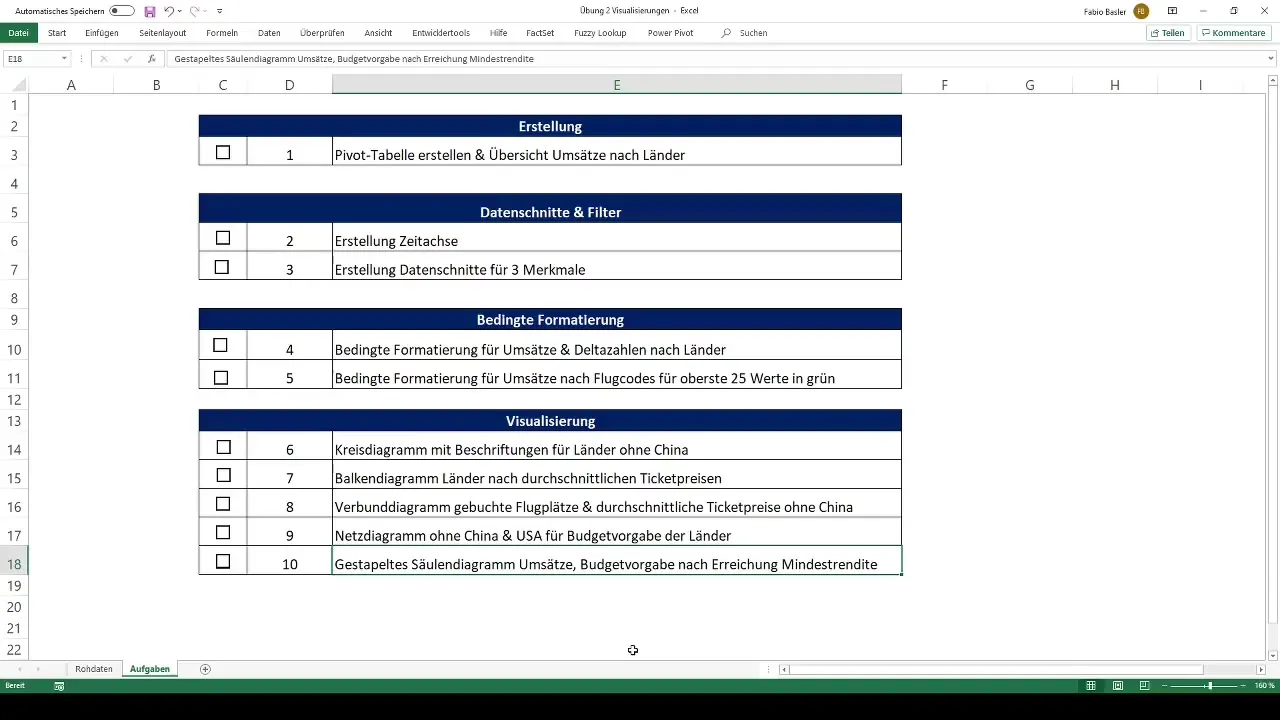Switch to the Rohdaten sheet tab

click(94, 669)
